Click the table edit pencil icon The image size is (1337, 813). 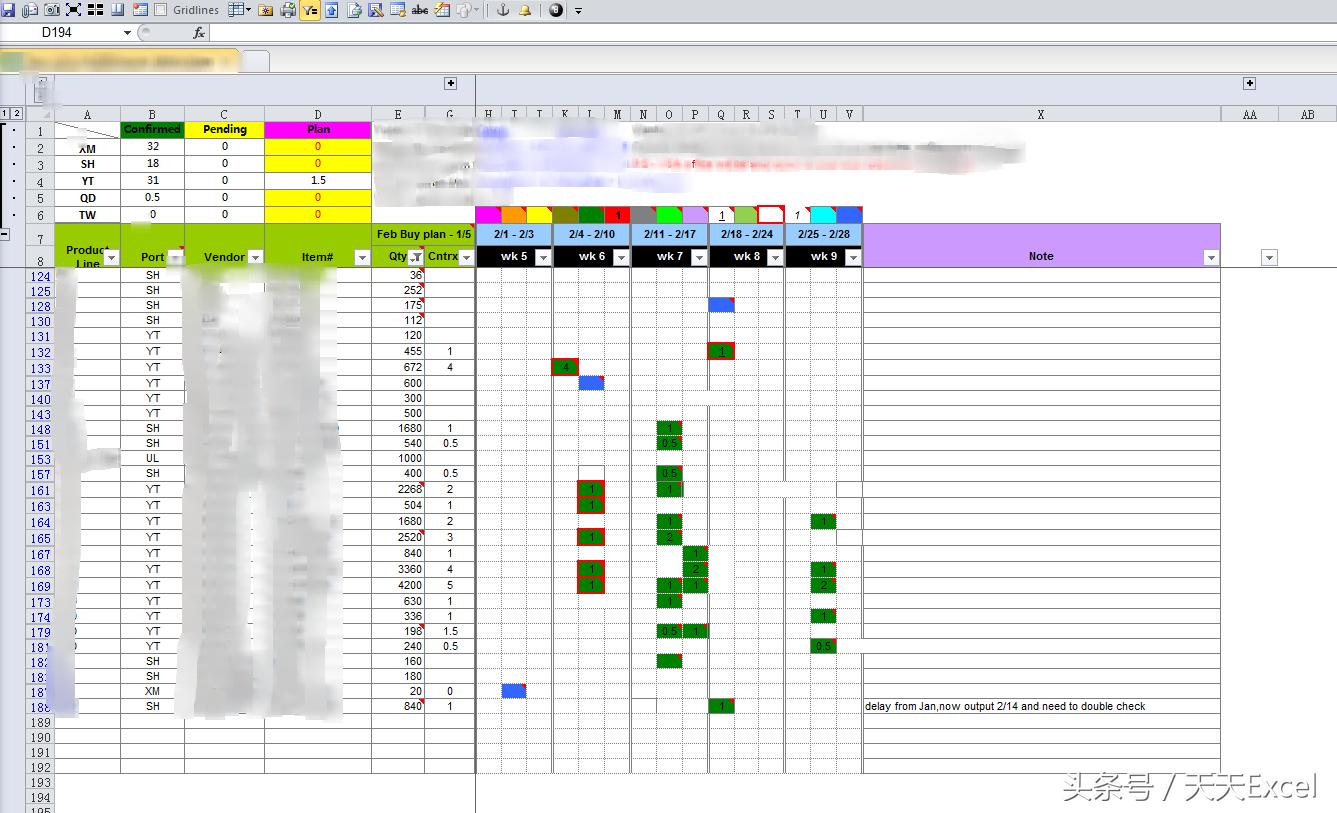398,10
